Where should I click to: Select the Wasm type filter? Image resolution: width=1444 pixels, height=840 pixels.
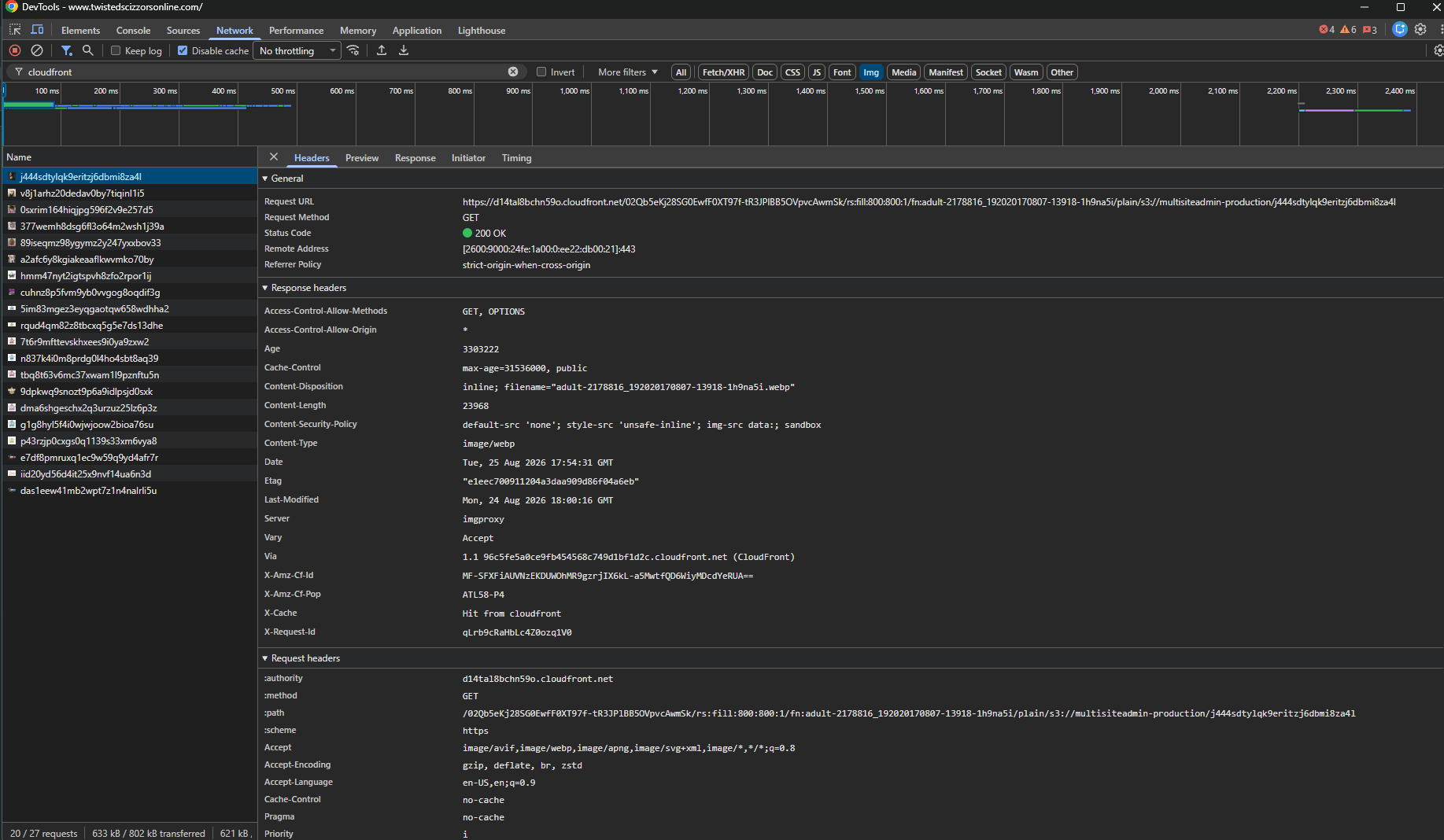[1025, 72]
